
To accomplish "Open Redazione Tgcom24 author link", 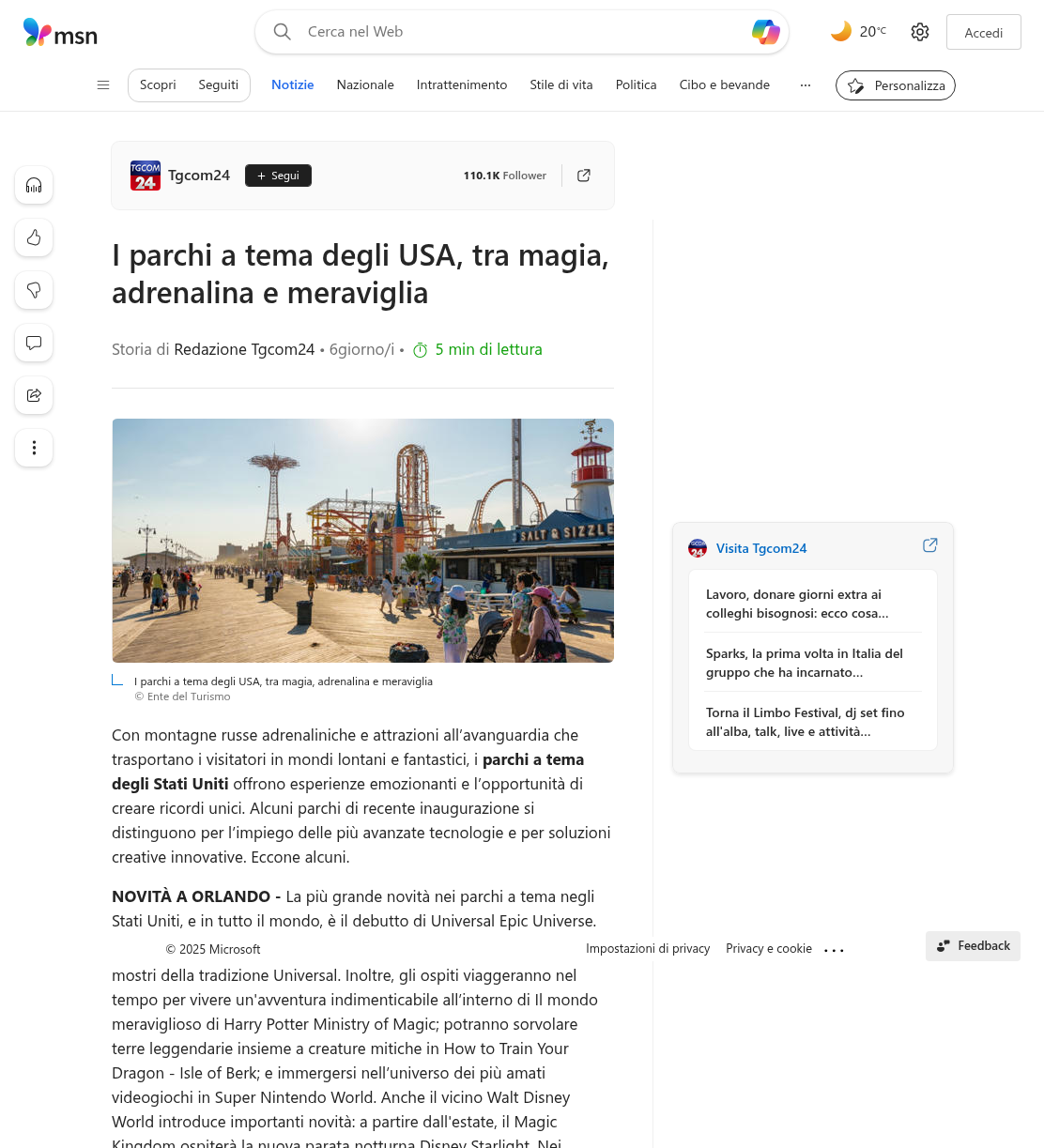I will (x=244, y=349).
